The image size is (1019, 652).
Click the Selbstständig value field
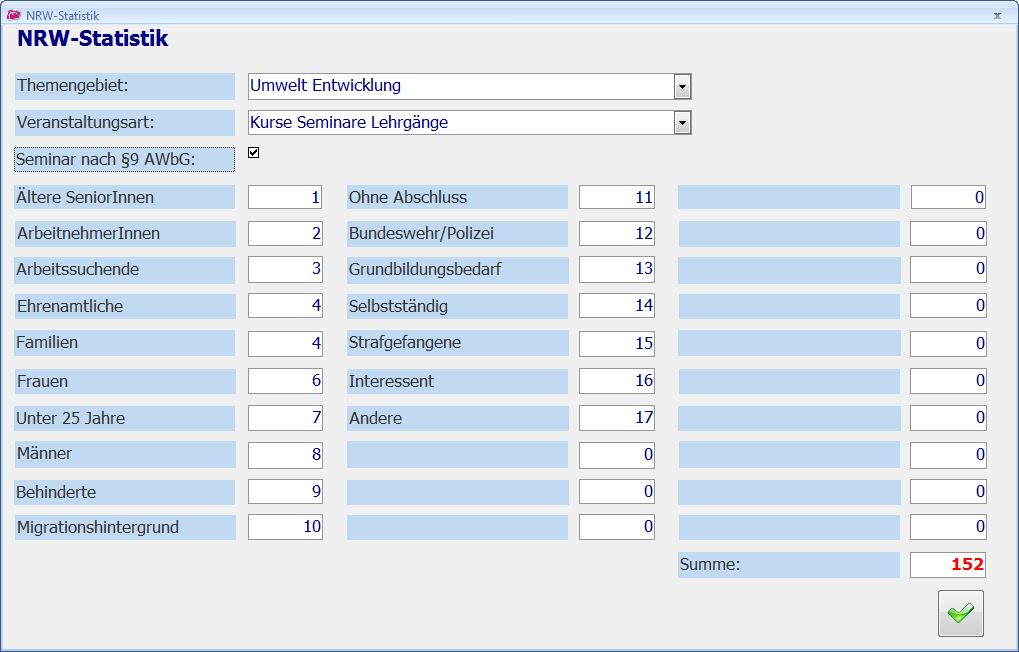point(616,305)
